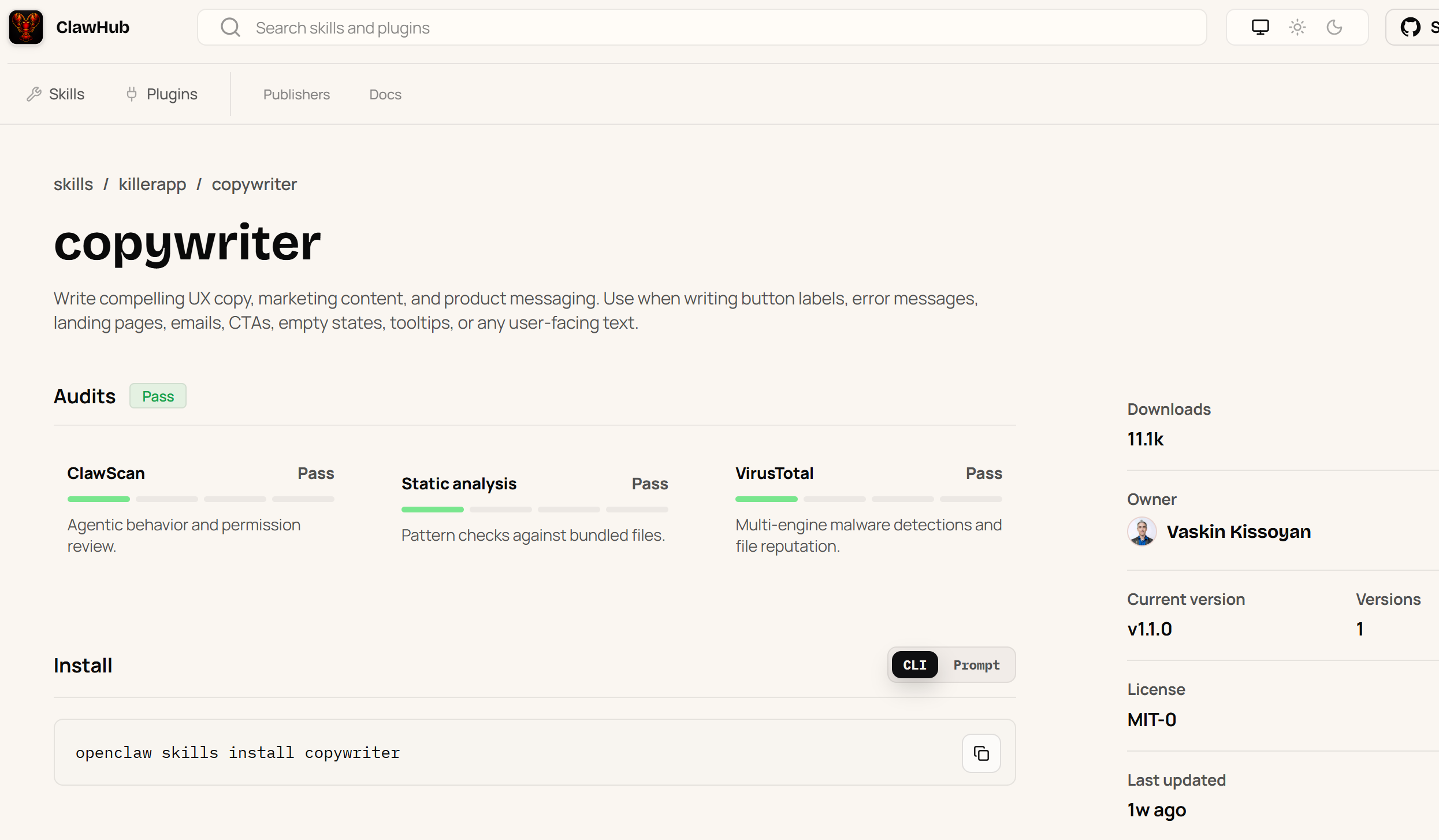Click the skills breadcrumb link
1439x840 pixels.
pyautogui.click(x=73, y=184)
